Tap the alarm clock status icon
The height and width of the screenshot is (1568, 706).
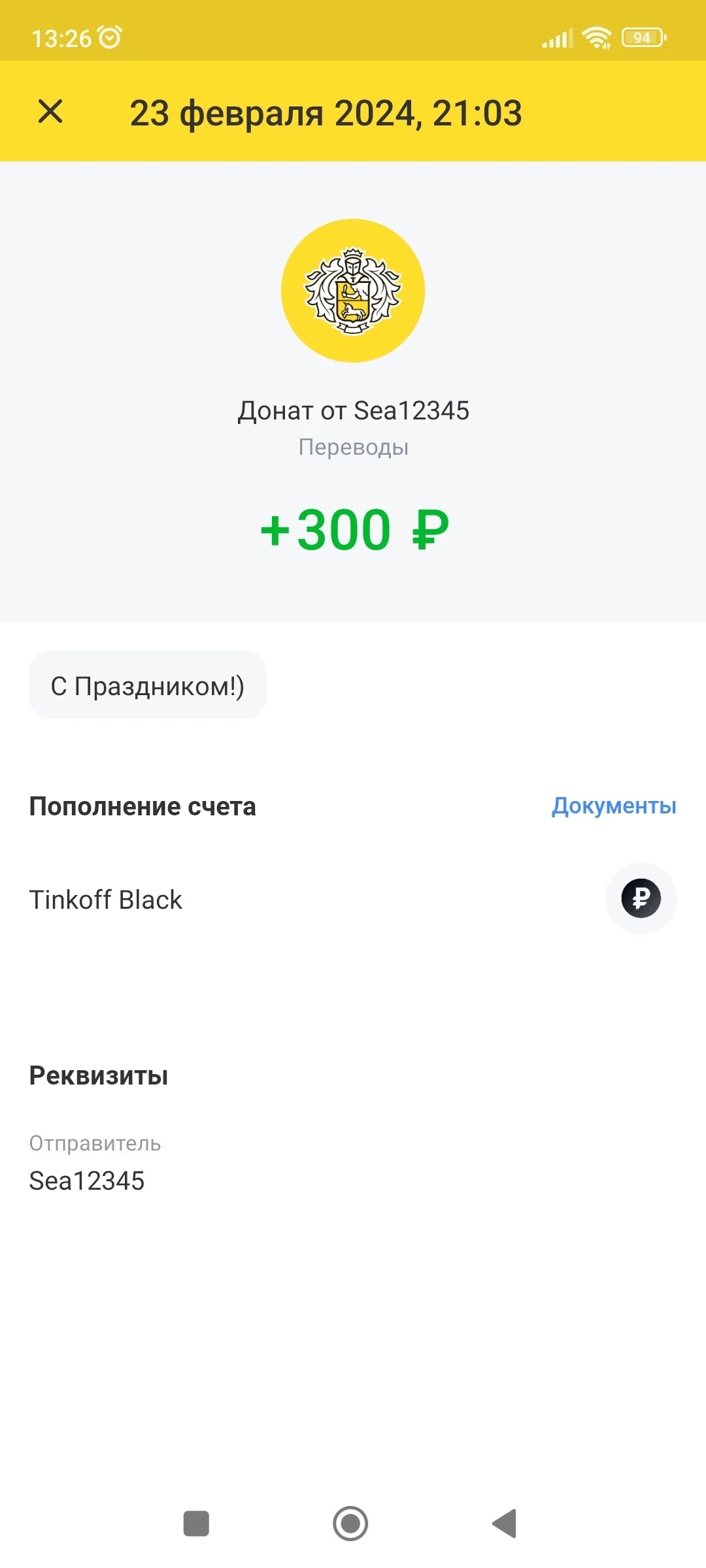(110, 37)
